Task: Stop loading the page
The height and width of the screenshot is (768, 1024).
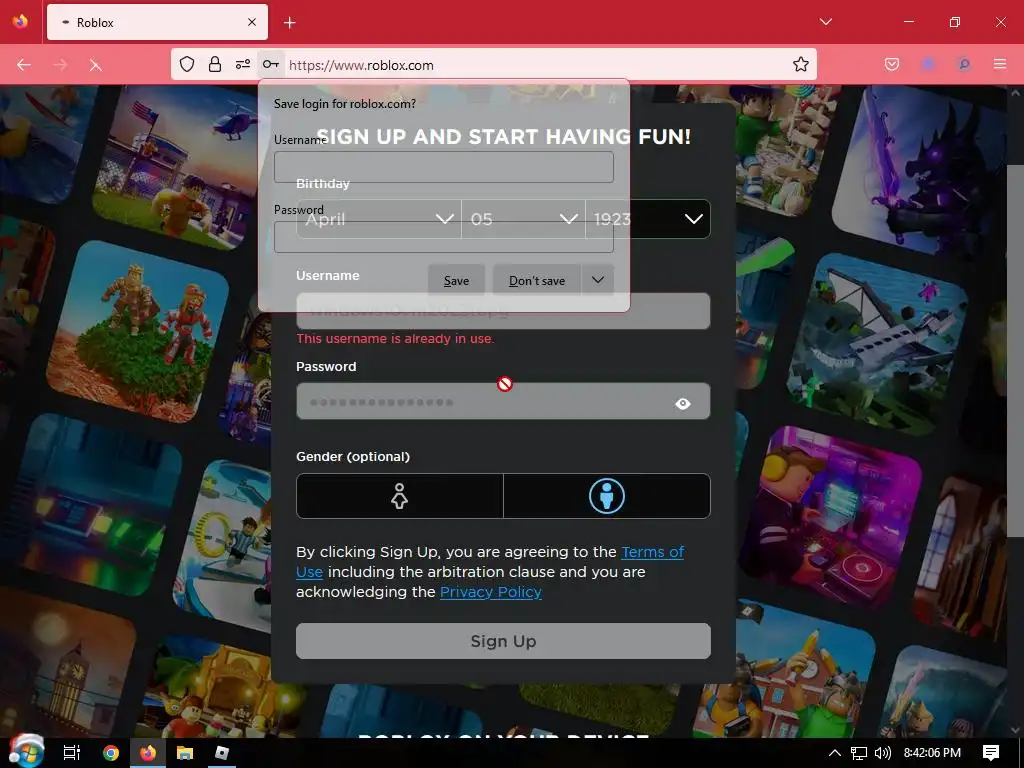Action: tap(95, 65)
